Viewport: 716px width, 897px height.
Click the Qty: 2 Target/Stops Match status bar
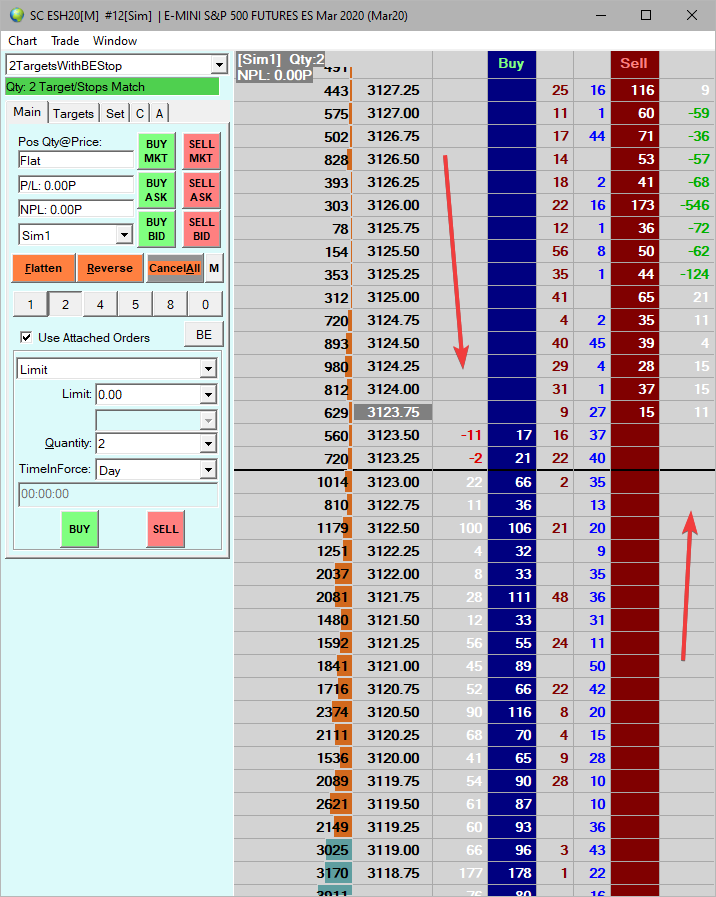112,87
